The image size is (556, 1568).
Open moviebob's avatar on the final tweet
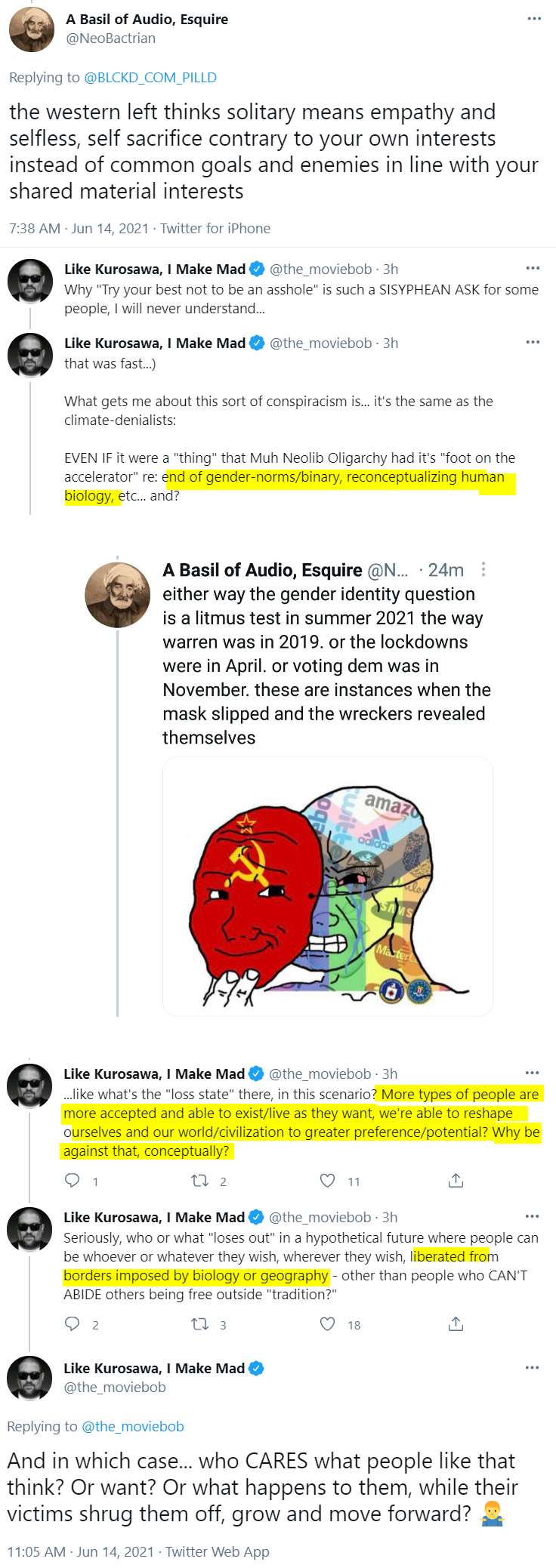(x=29, y=1379)
